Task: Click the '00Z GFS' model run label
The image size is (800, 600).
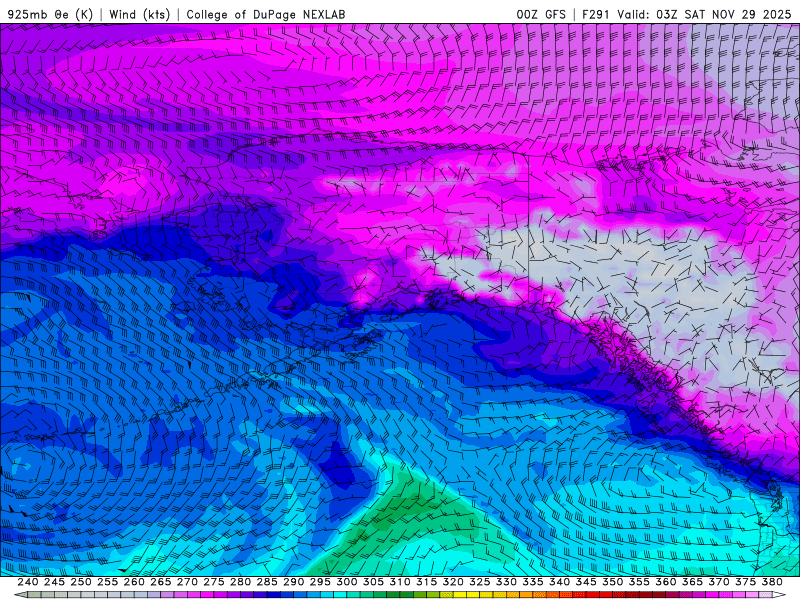Action: click(541, 15)
